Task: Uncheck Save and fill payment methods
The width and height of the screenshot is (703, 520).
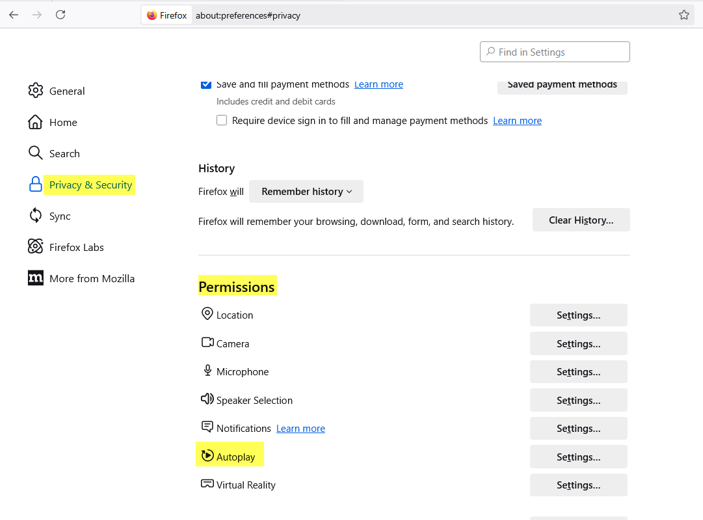Action: [206, 84]
